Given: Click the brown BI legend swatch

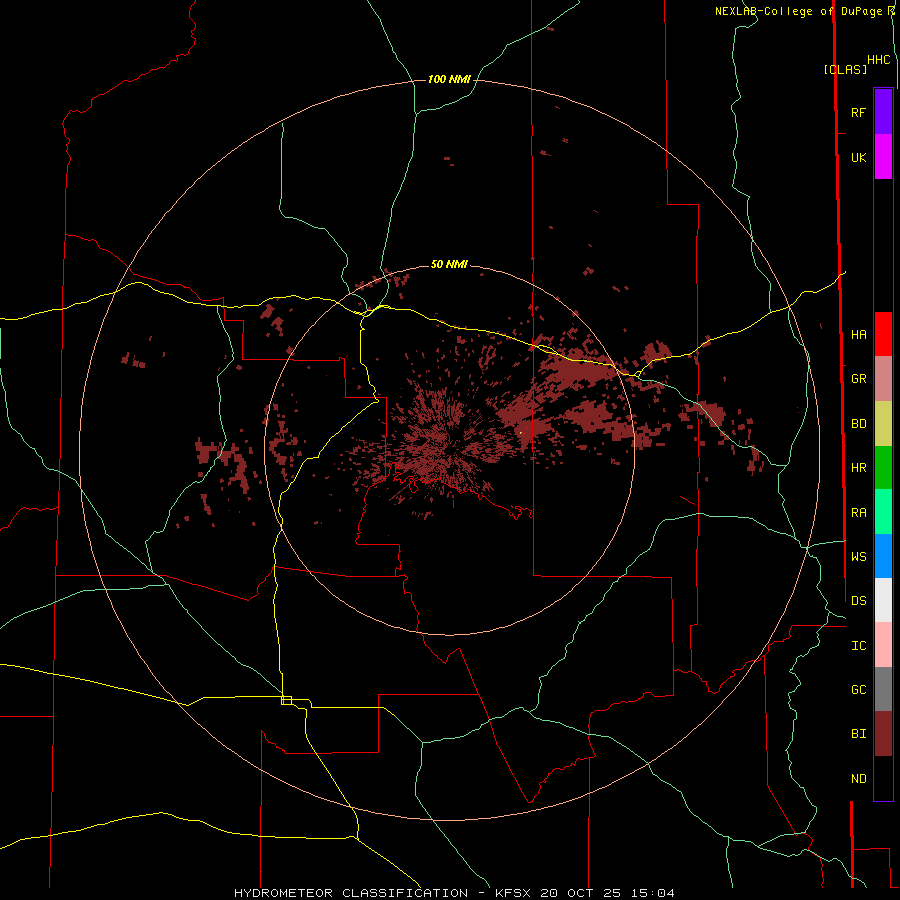Looking at the screenshot, I should click(x=883, y=734).
